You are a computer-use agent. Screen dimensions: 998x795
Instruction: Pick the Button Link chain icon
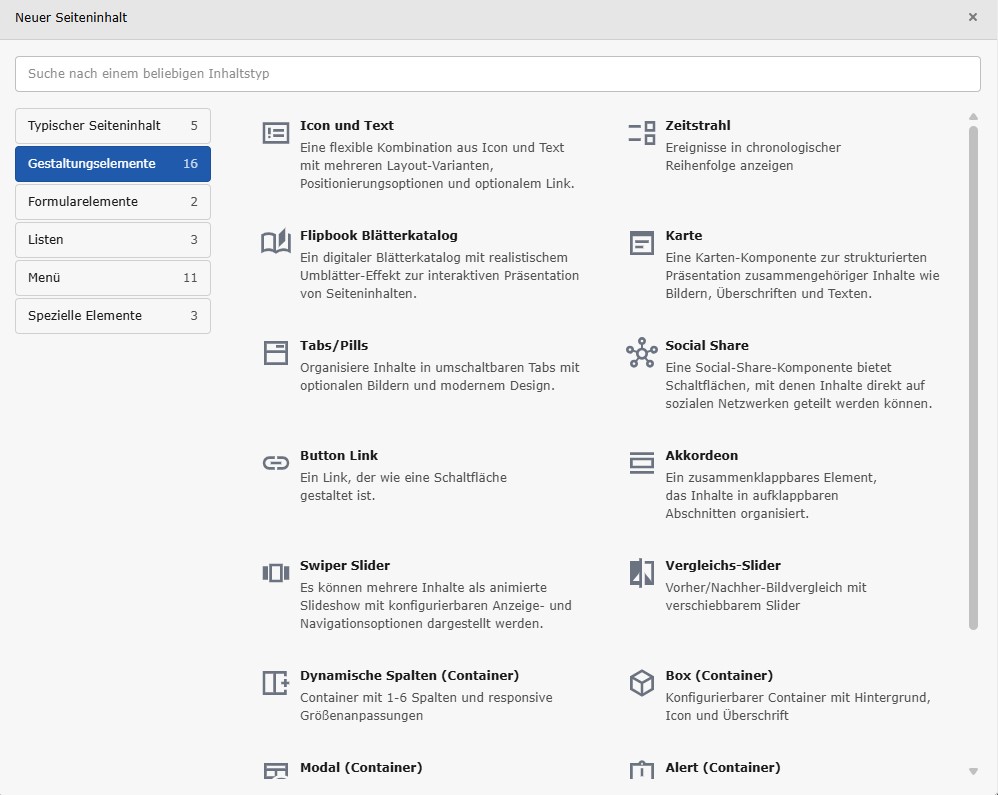[275, 463]
